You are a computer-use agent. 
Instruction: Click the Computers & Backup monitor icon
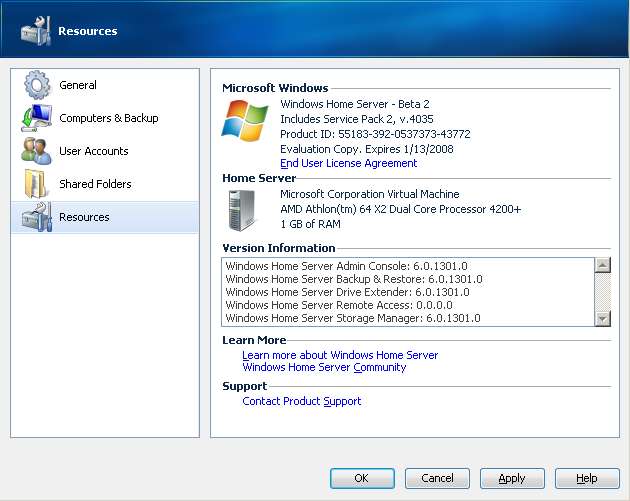click(x=37, y=118)
